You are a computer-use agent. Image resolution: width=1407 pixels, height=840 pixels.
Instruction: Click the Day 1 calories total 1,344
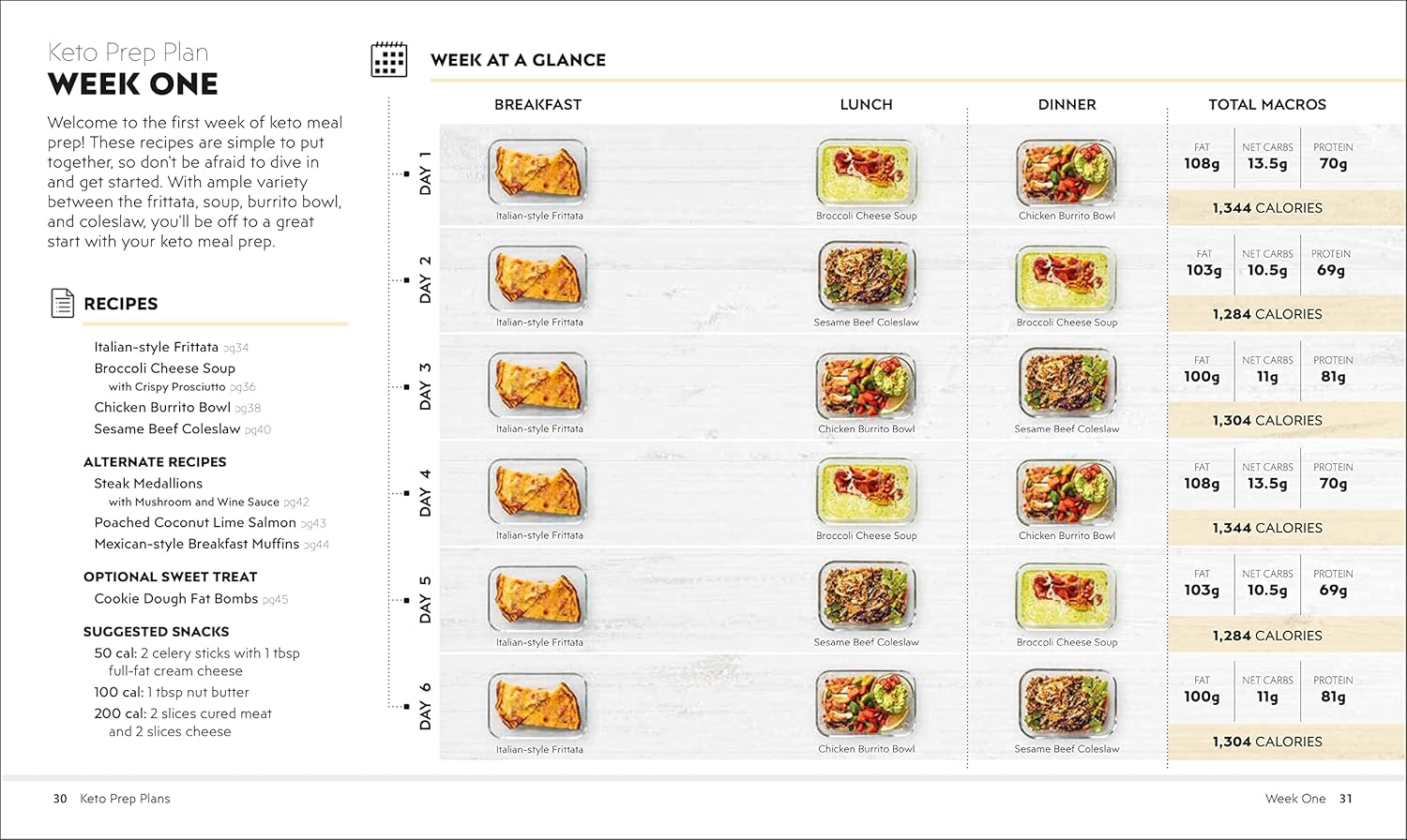pos(1266,208)
